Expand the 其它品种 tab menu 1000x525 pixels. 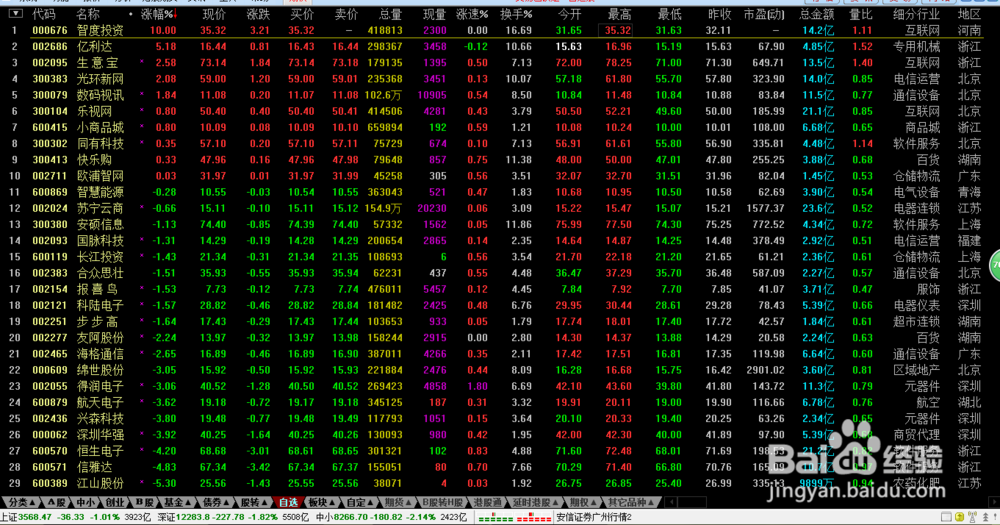click(631, 503)
